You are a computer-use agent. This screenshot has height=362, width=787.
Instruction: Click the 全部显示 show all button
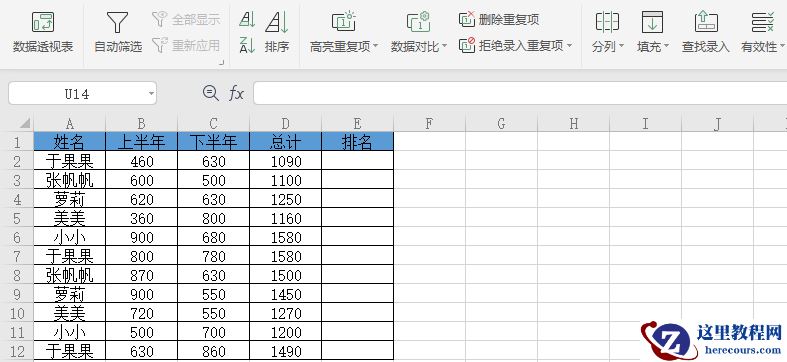[186, 20]
